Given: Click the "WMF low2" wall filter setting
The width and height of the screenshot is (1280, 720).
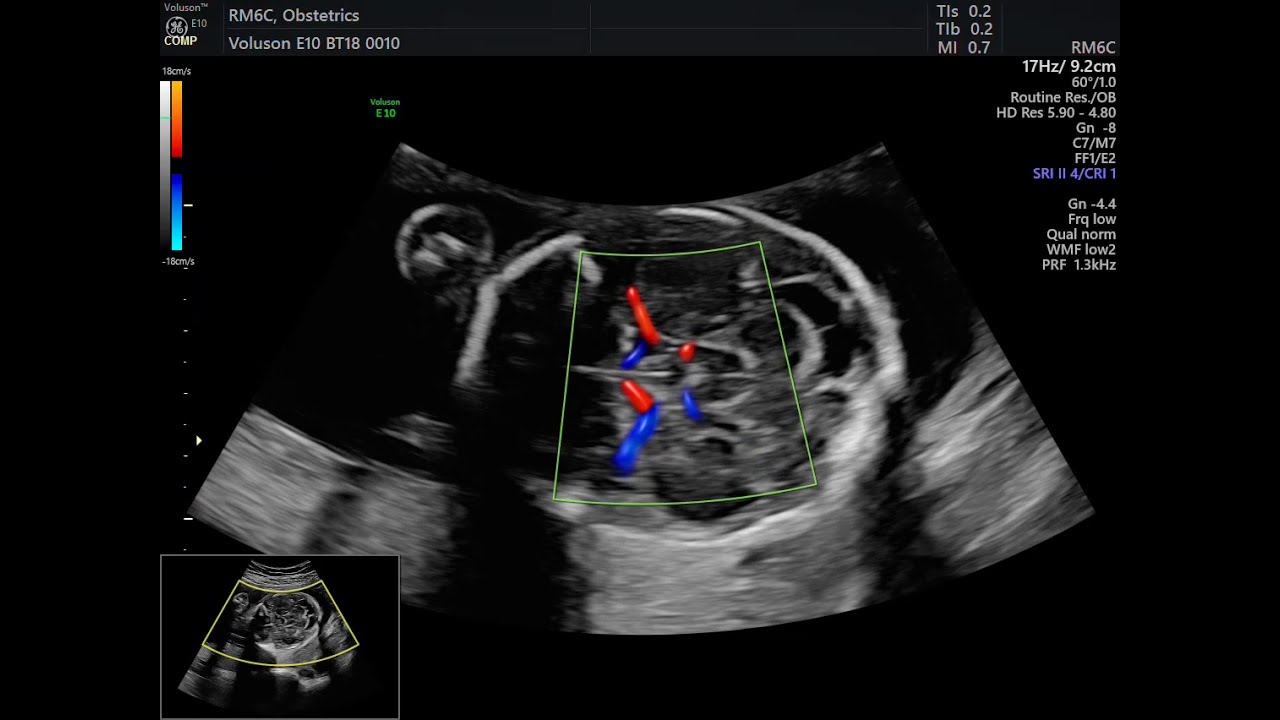Looking at the screenshot, I should pos(1081,249).
